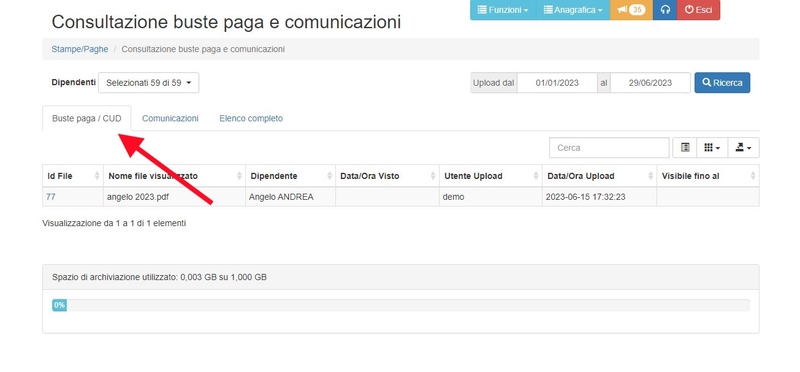Sort by Dipendente column header
The image size is (800, 372).
coord(290,176)
